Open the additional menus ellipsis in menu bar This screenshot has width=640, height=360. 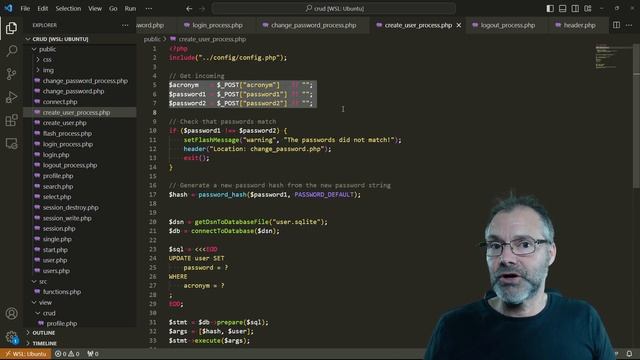(149, 9)
